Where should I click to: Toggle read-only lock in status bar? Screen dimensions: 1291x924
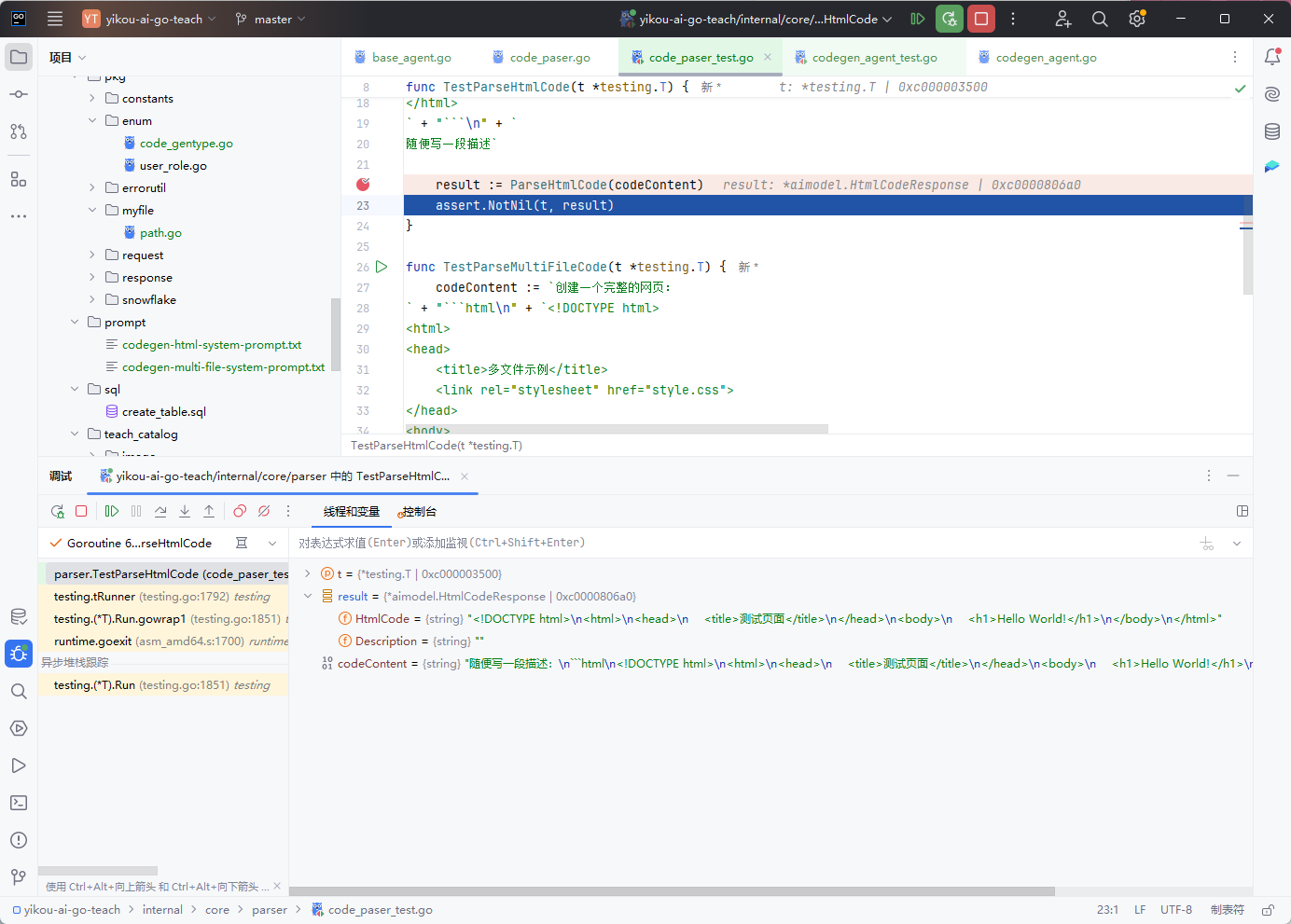point(1268,910)
